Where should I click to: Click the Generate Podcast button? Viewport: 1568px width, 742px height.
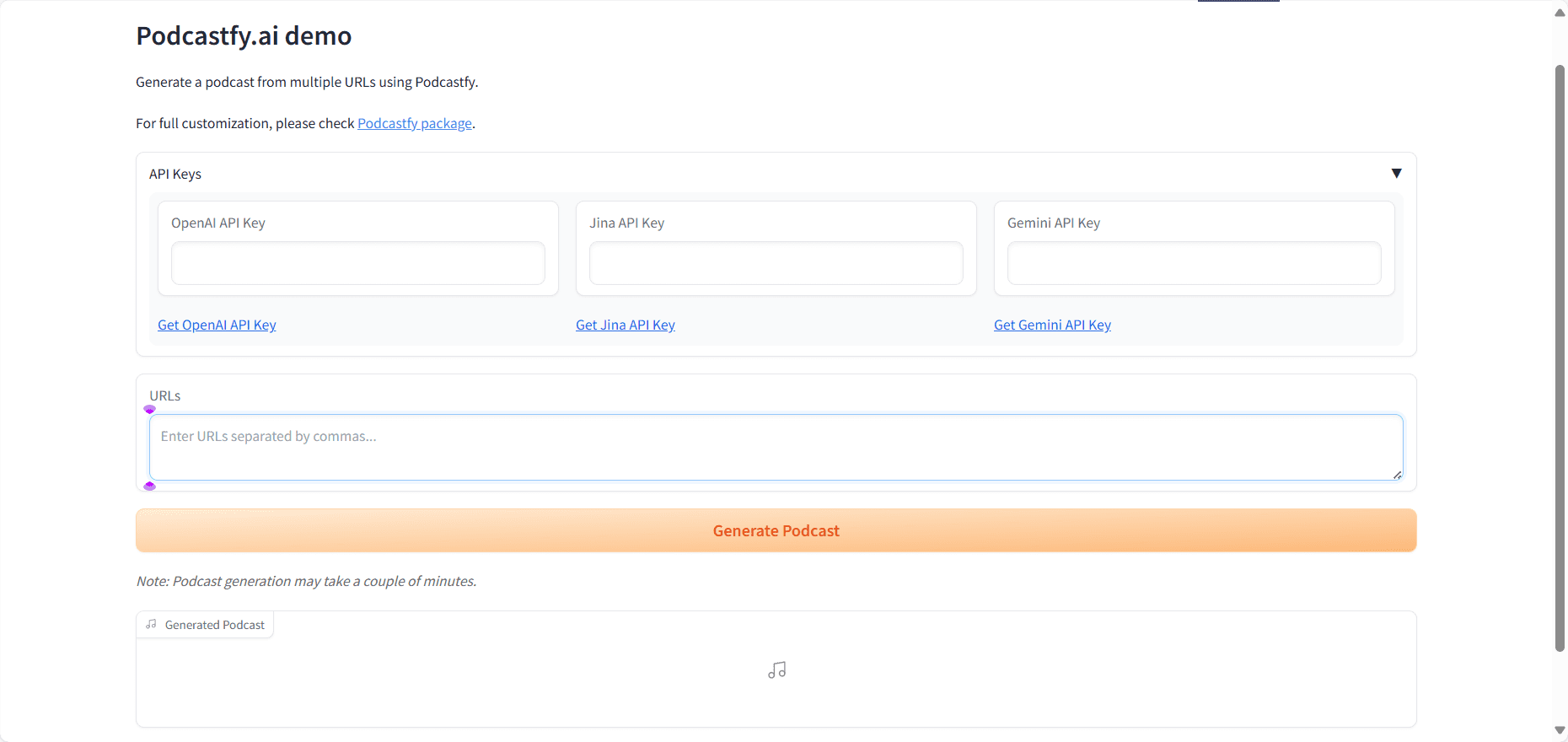[776, 530]
